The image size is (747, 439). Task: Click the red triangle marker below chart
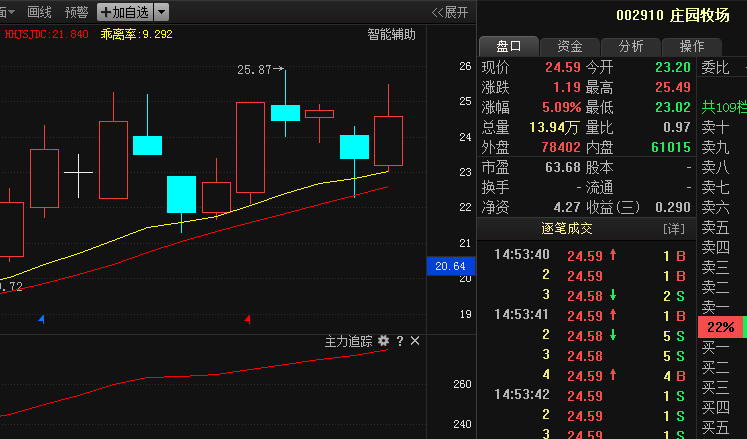click(x=247, y=318)
